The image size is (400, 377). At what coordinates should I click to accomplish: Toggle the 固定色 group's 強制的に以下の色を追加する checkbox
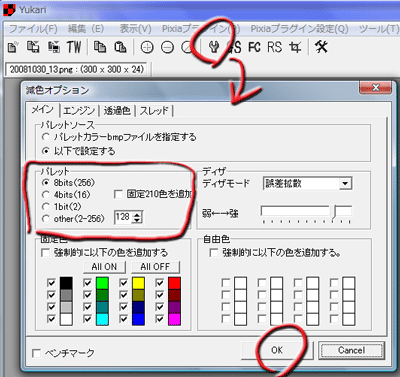45,253
